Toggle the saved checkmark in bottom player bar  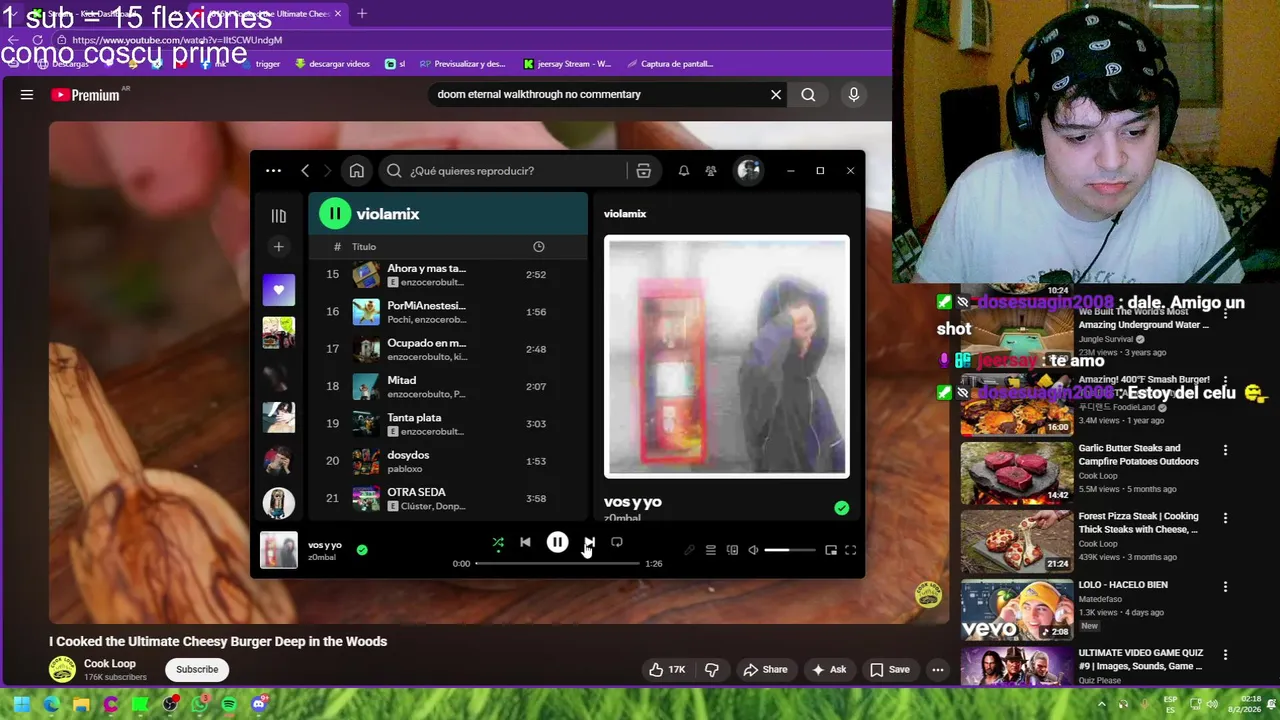[362, 549]
